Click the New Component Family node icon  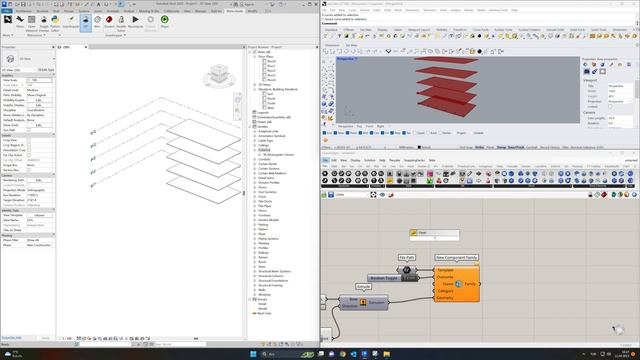click(x=458, y=284)
